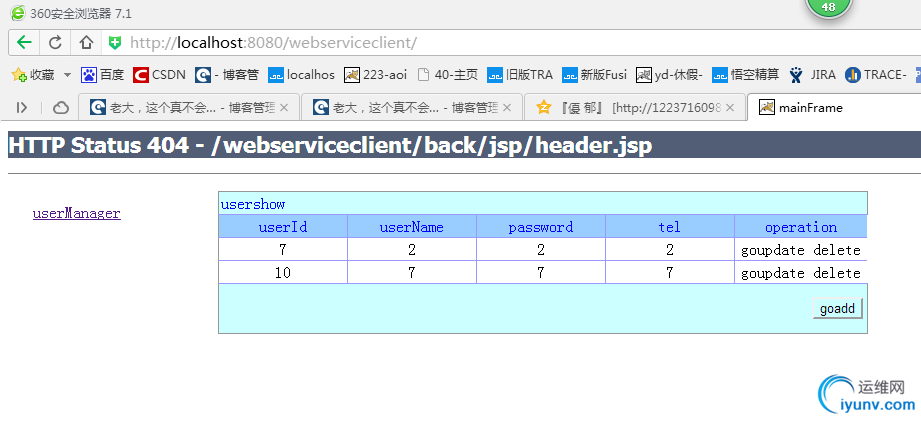Screen dimensions: 921x421
Task: Click the tab list sidebar toggle icon
Action: [x=22, y=107]
